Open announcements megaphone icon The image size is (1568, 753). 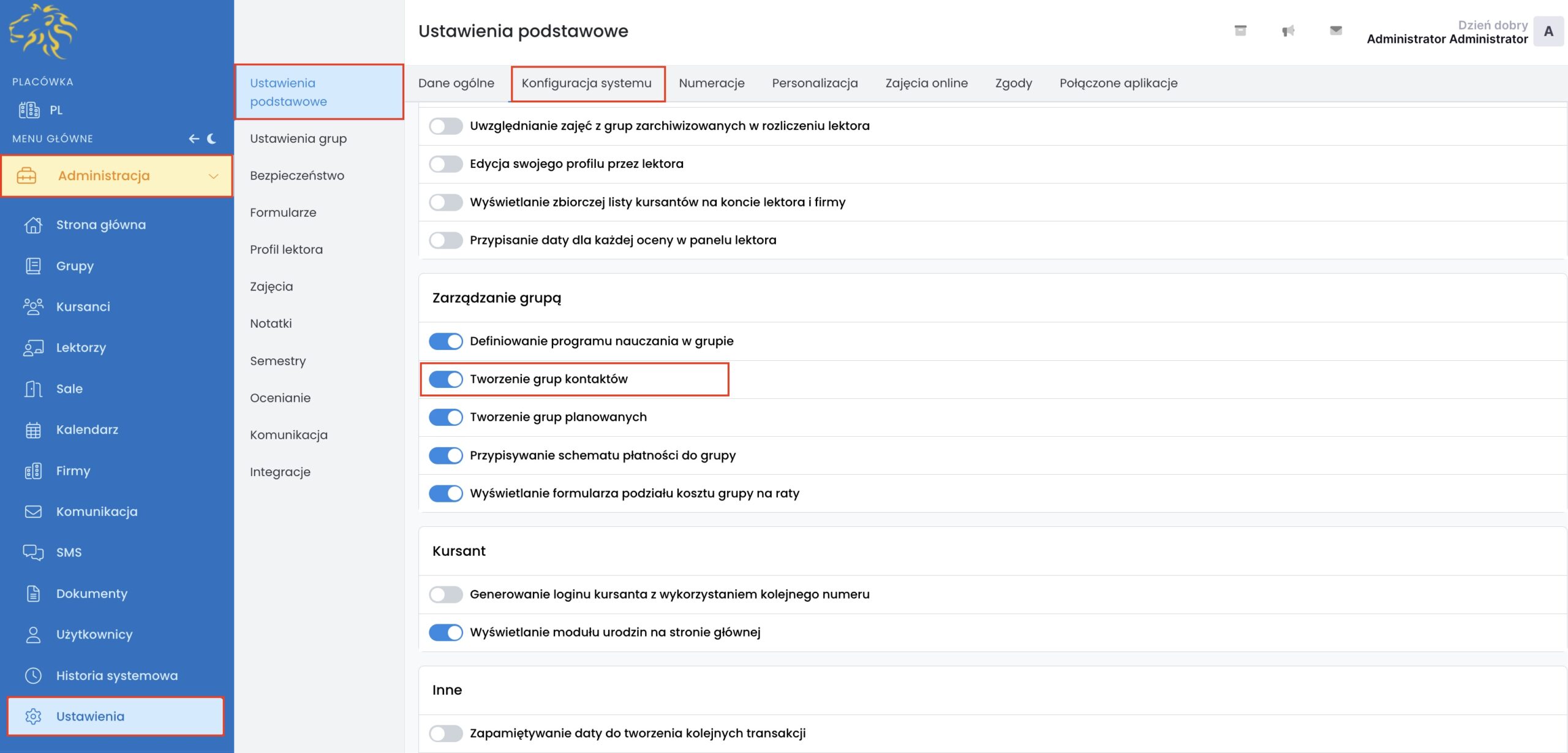[x=1288, y=31]
